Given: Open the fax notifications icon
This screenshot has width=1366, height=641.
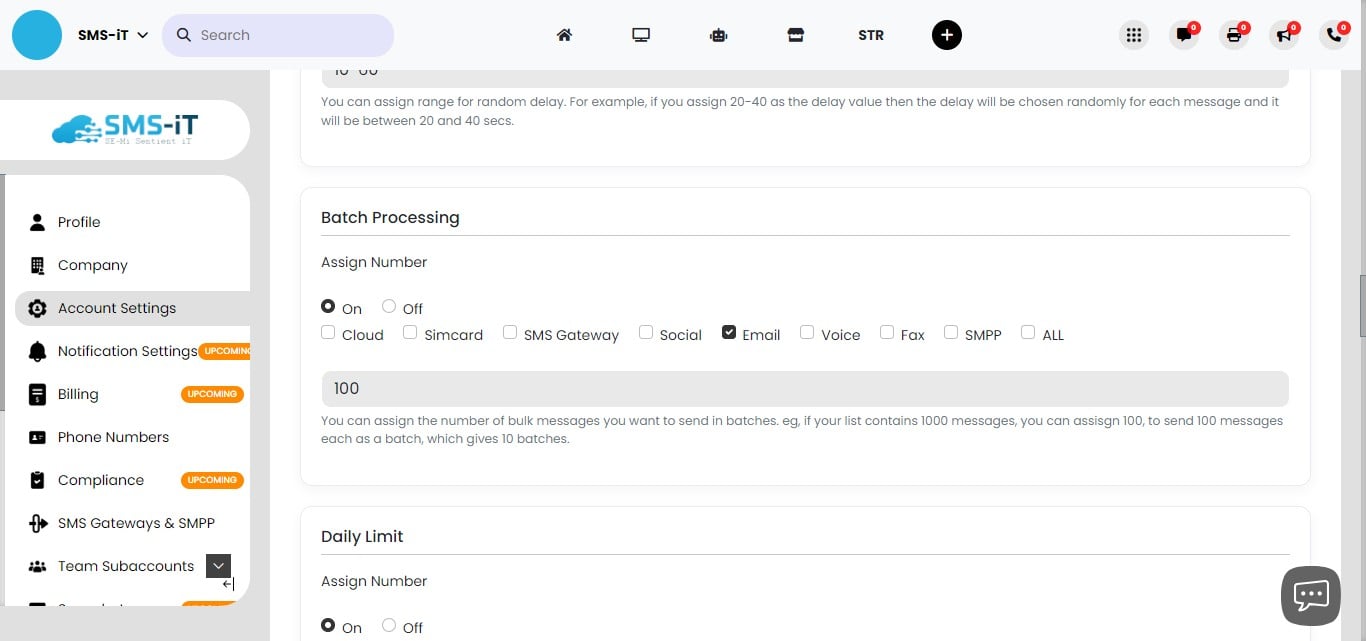Looking at the screenshot, I should pos(1234,34).
